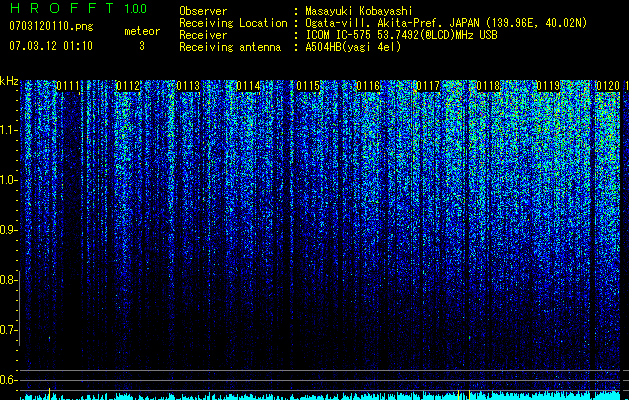Click the 0.8 kHz axis tick label
Viewport: 629px width, 400px height.
(8, 280)
